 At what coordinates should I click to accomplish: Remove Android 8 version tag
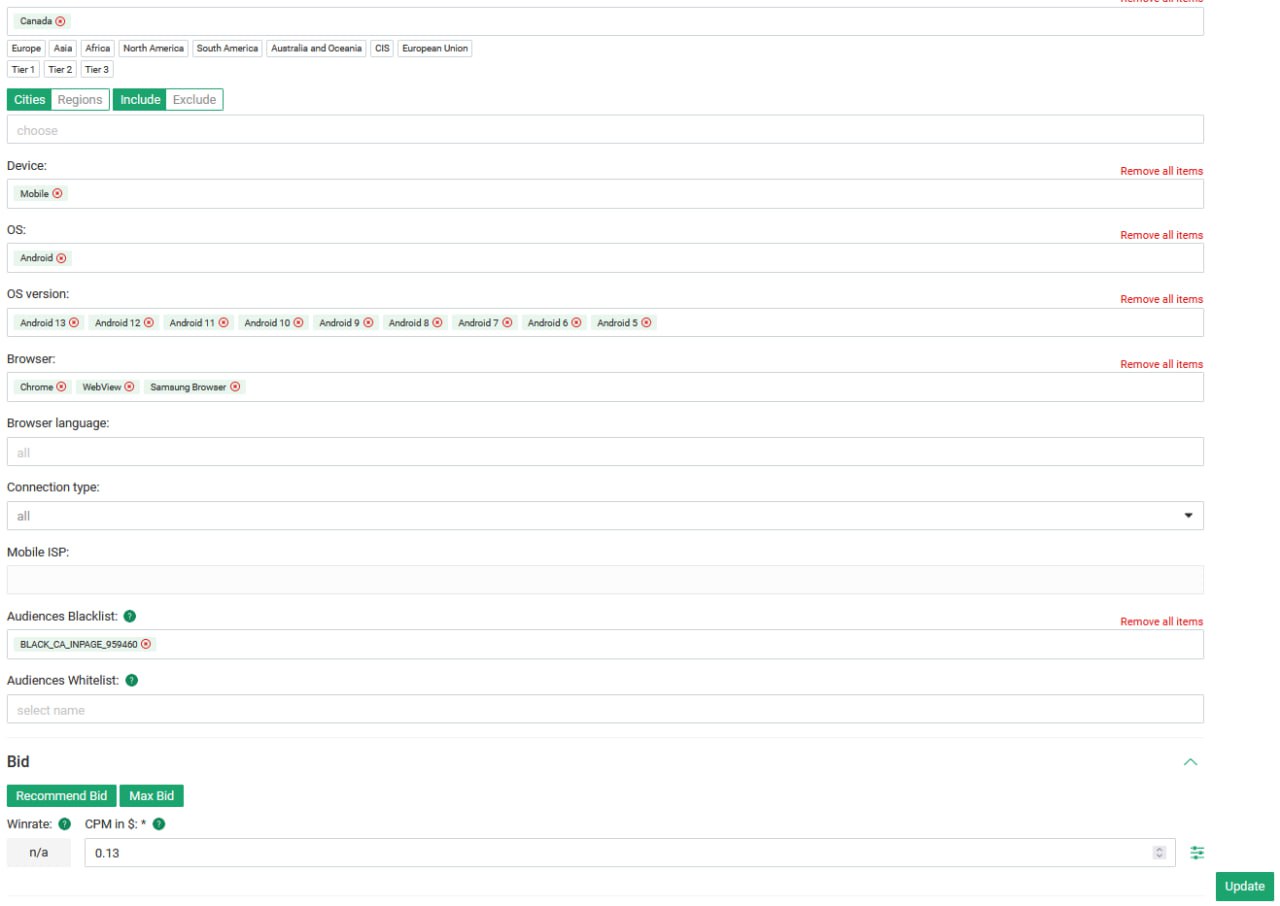click(x=437, y=323)
